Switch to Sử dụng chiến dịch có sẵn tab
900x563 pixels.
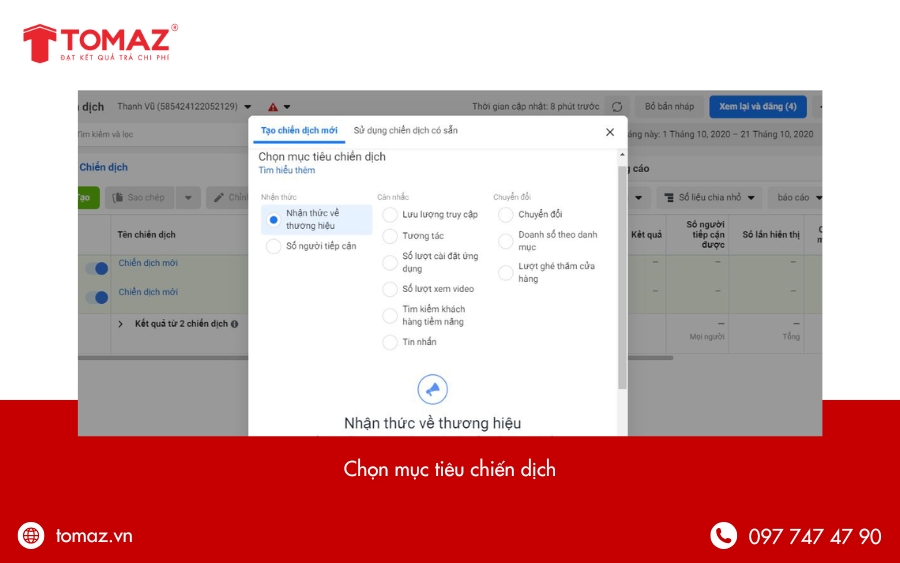[405, 131]
